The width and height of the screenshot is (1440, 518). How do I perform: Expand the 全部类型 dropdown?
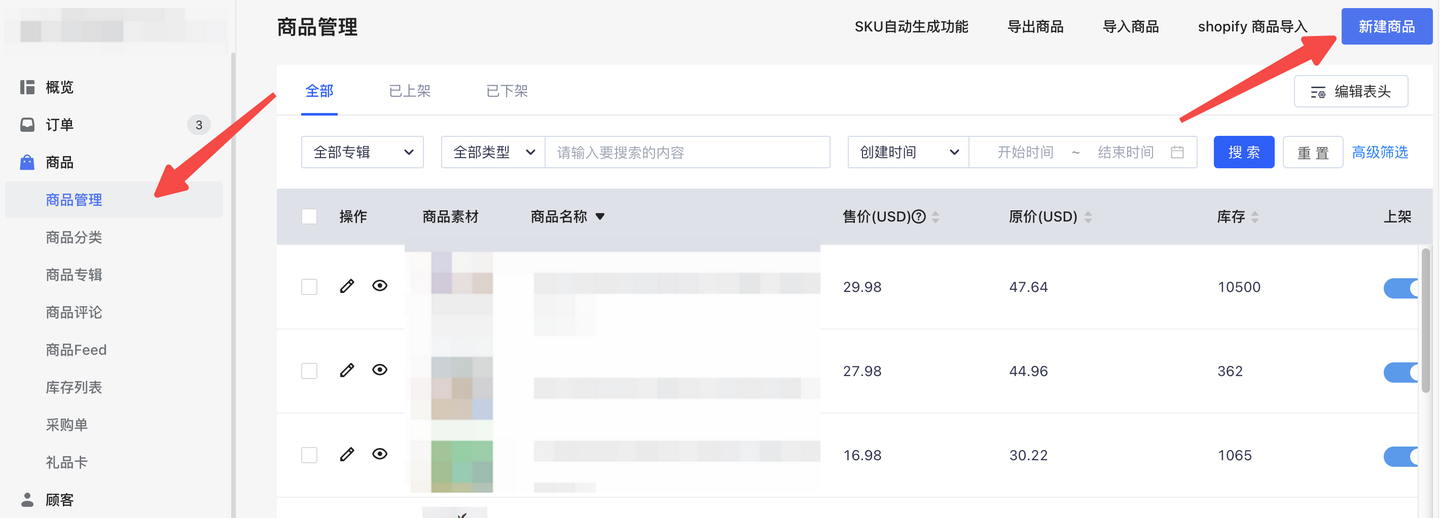493,152
